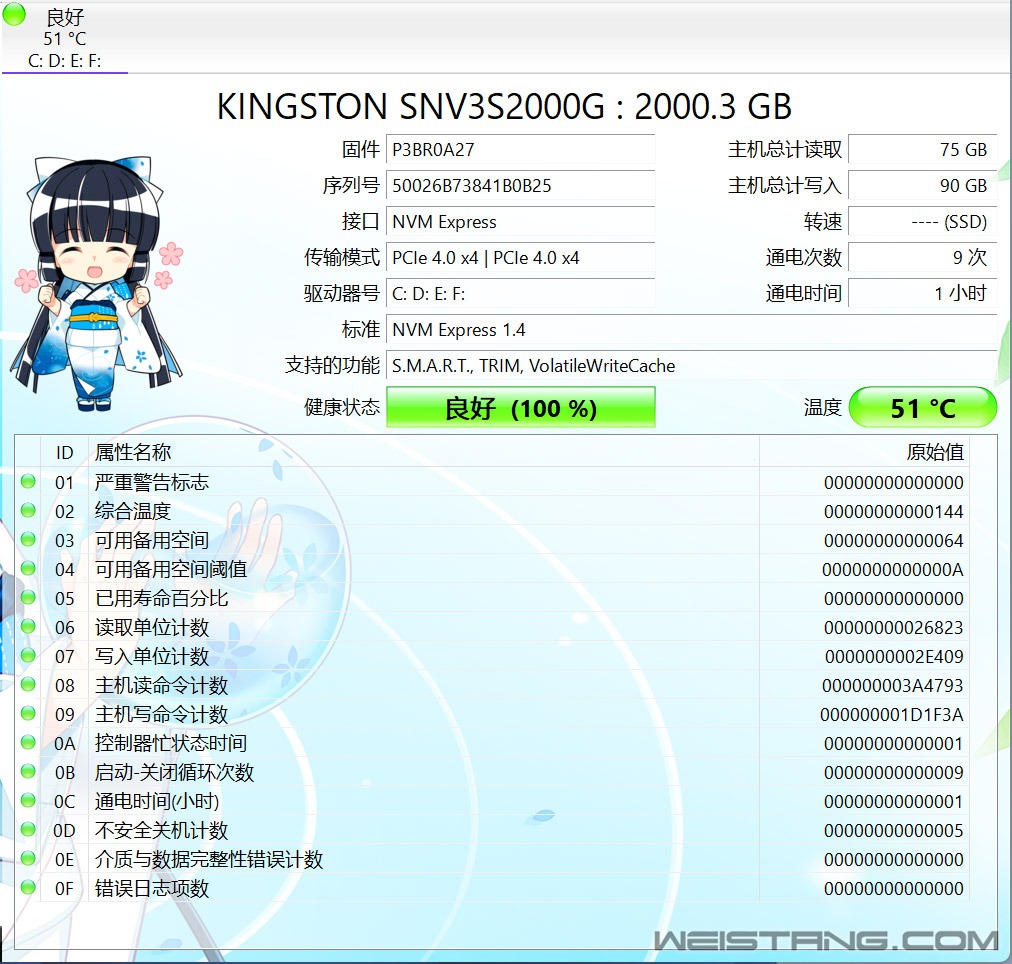Click the status orb for 严重警告标志 row
The width and height of the screenshot is (1012, 964).
(x=28, y=482)
